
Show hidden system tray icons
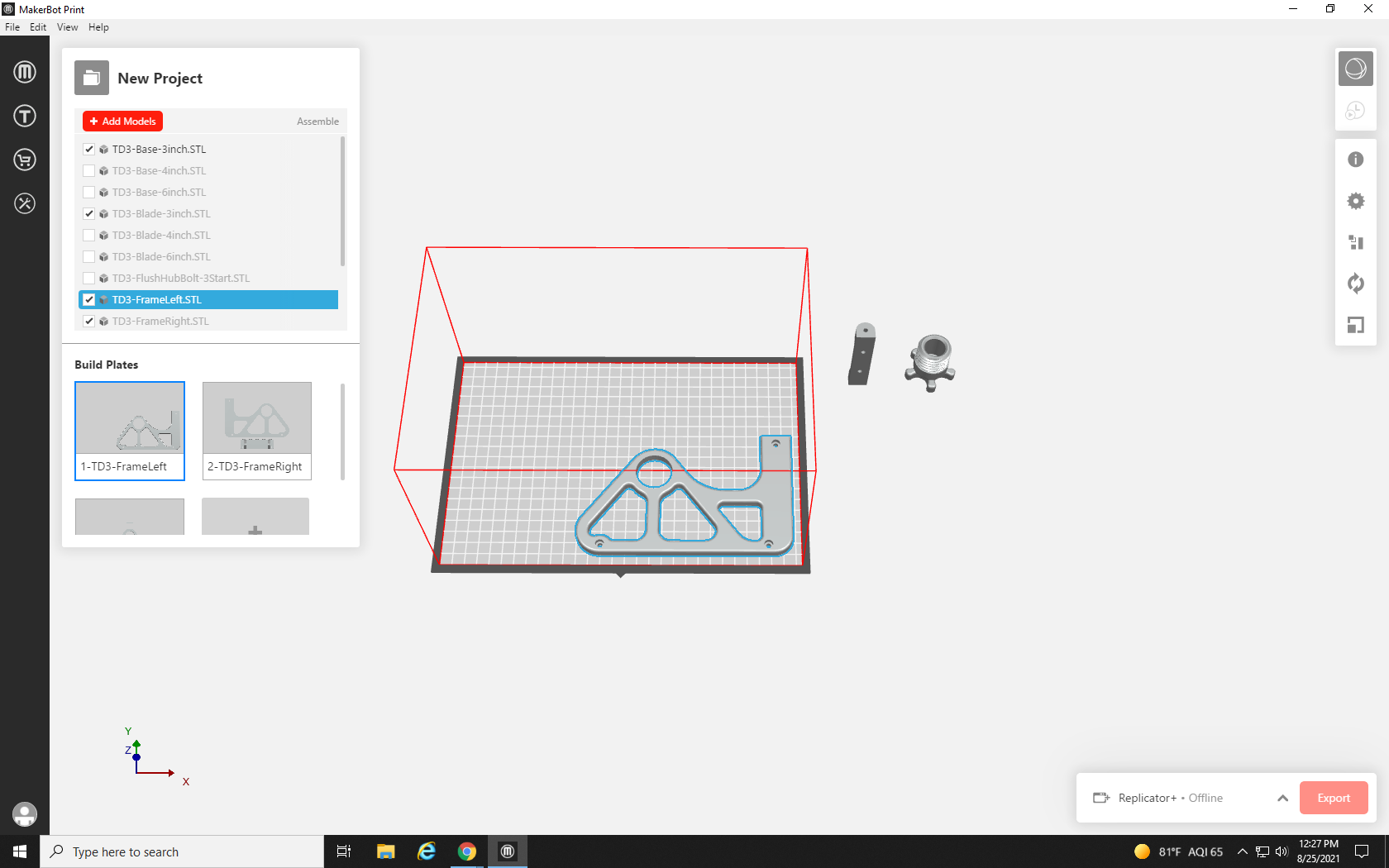(1242, 851)
